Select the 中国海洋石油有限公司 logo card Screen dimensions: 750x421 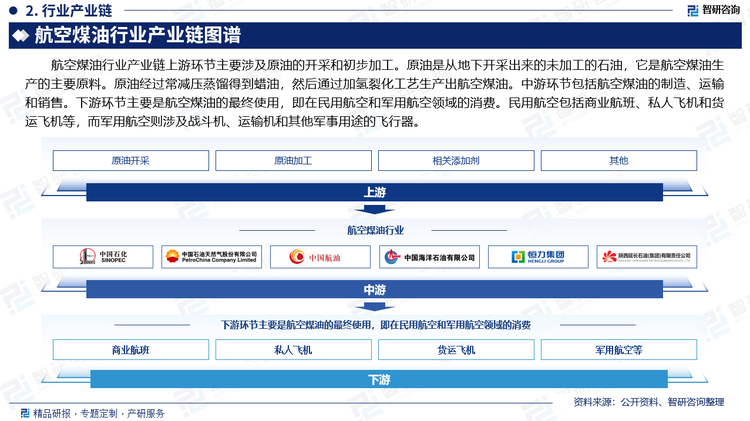pyautogui.click(x=430, y=257)
